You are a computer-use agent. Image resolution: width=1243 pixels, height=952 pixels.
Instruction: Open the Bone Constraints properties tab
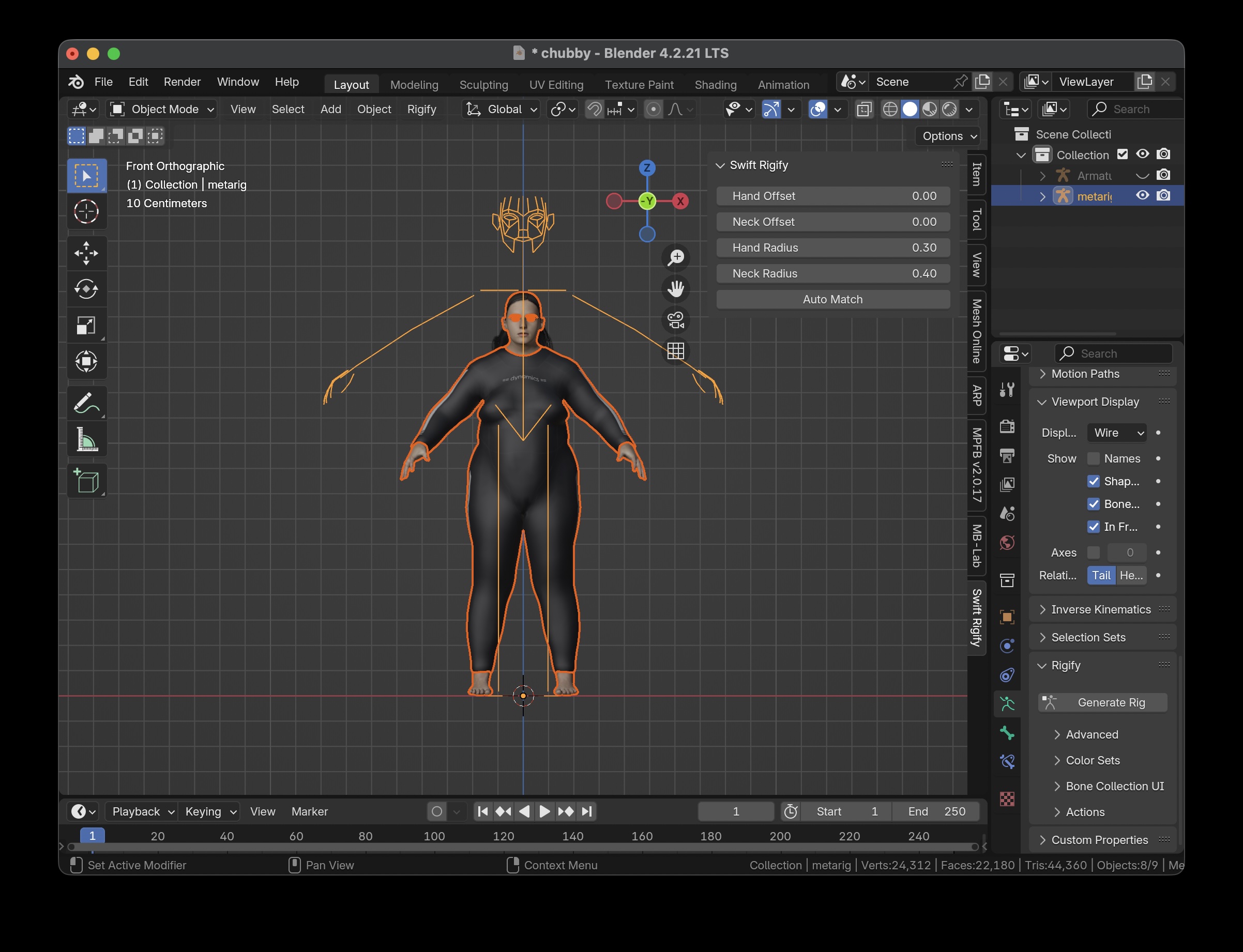pos(1007,762)
